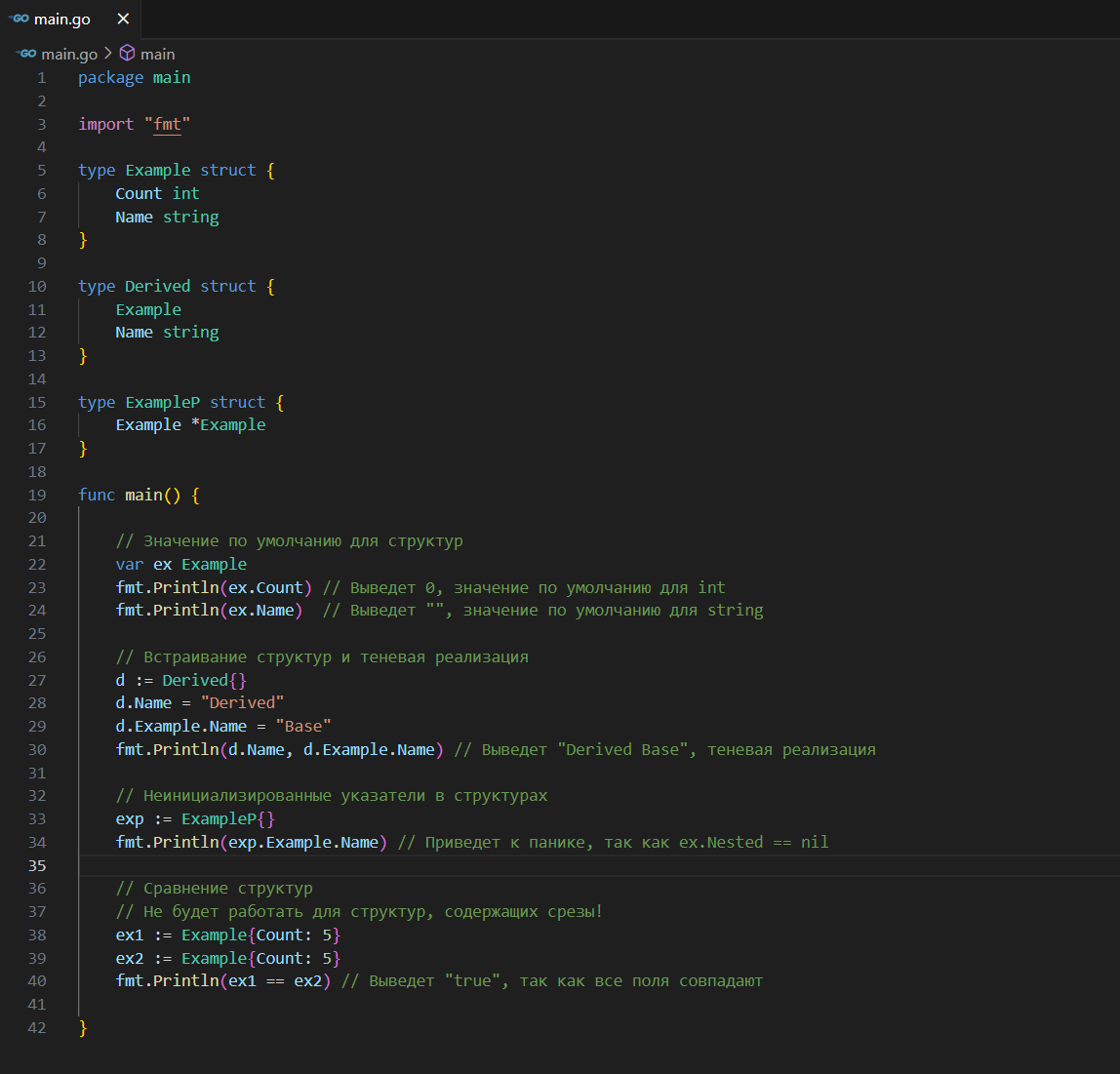
Task: Click the Go file icon in main.go tab
Action: point(19,19)
